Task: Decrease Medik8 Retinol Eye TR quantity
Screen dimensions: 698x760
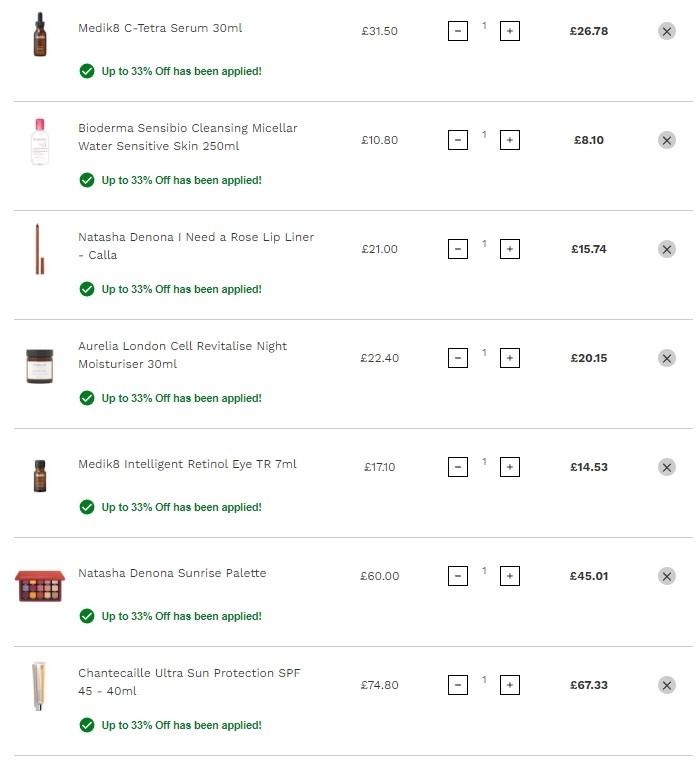Action: [x=458, y=467]
